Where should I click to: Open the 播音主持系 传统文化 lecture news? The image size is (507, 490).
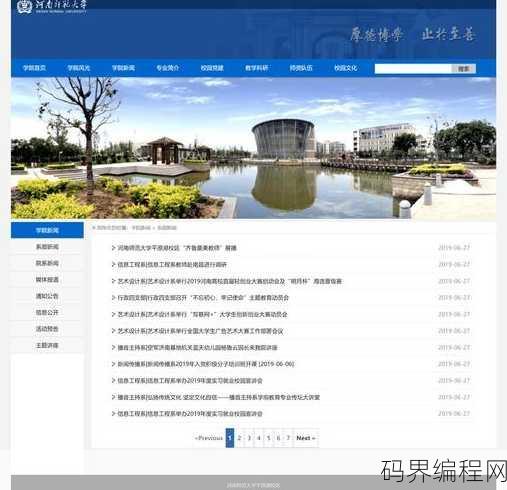point(219,397)
